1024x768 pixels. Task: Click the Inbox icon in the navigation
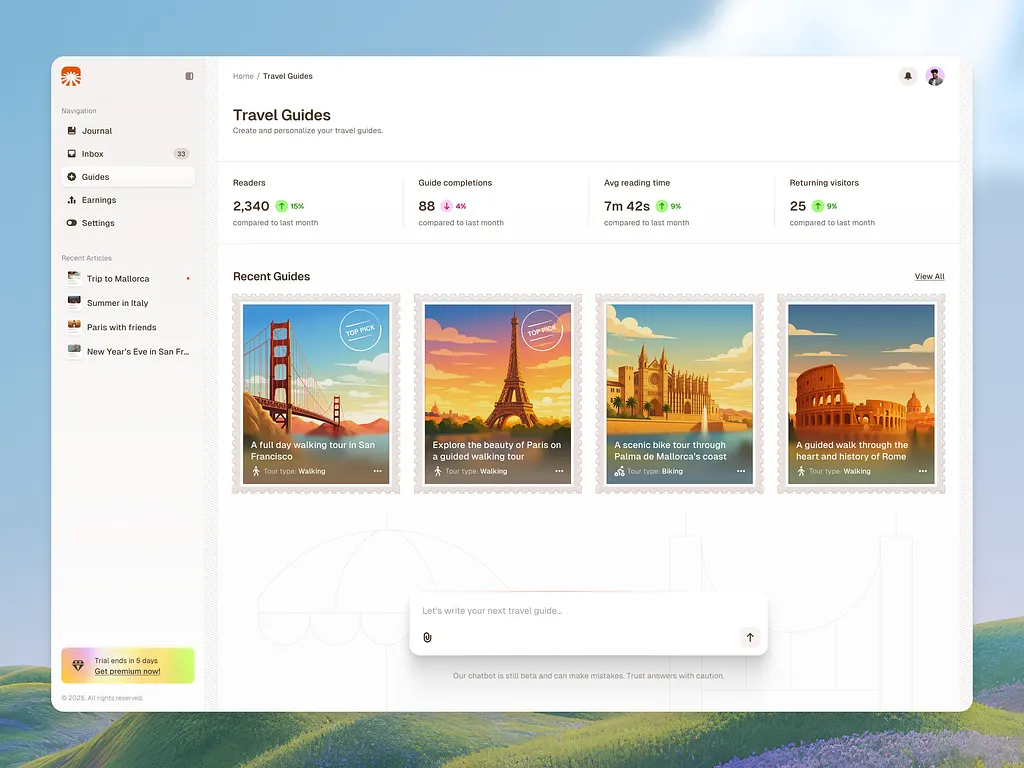(72, 153)
